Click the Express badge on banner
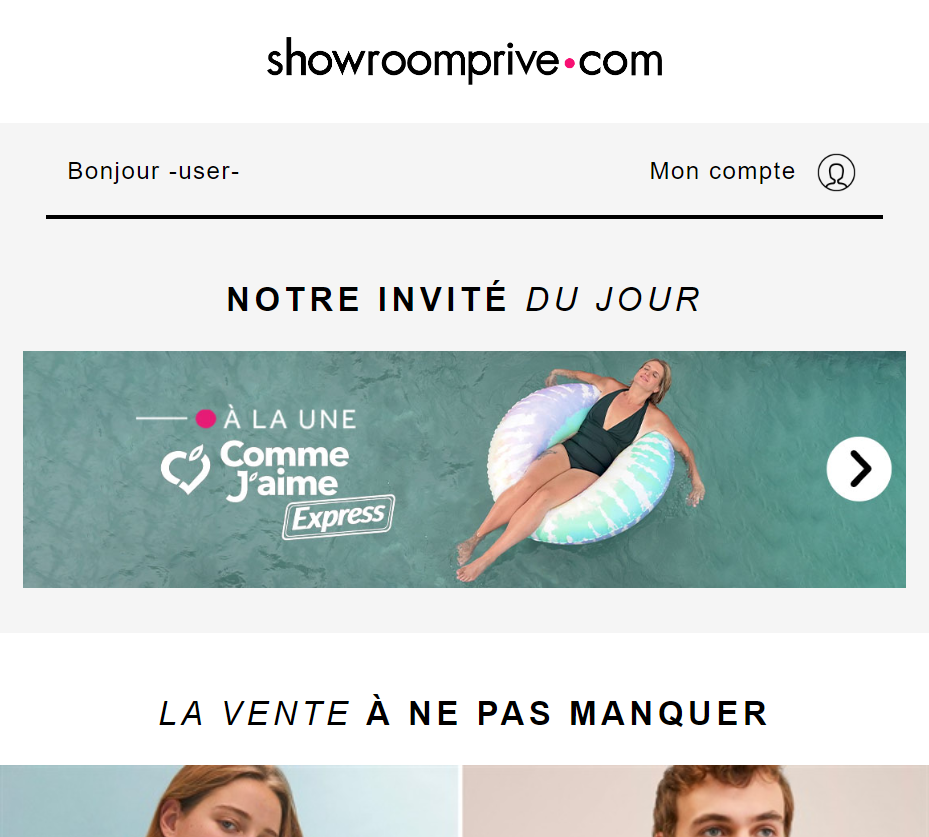The height and width of the screenshot is (837, 929). click(x=338, y=517)
